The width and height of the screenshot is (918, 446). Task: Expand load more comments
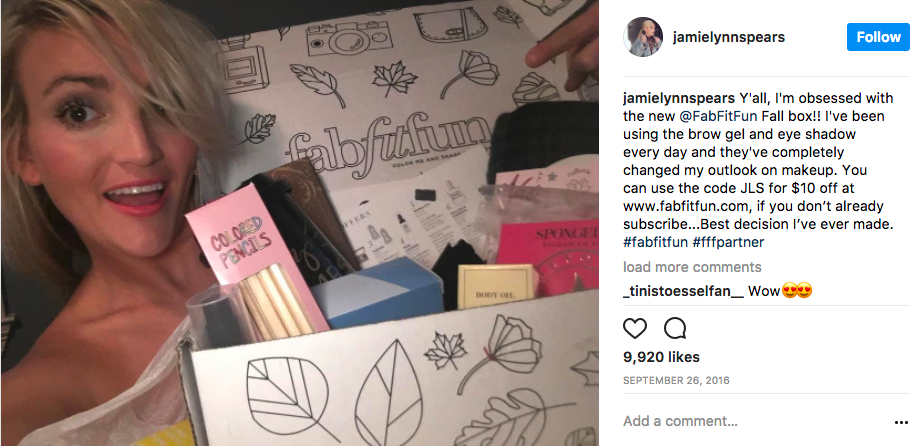(692, 267)
